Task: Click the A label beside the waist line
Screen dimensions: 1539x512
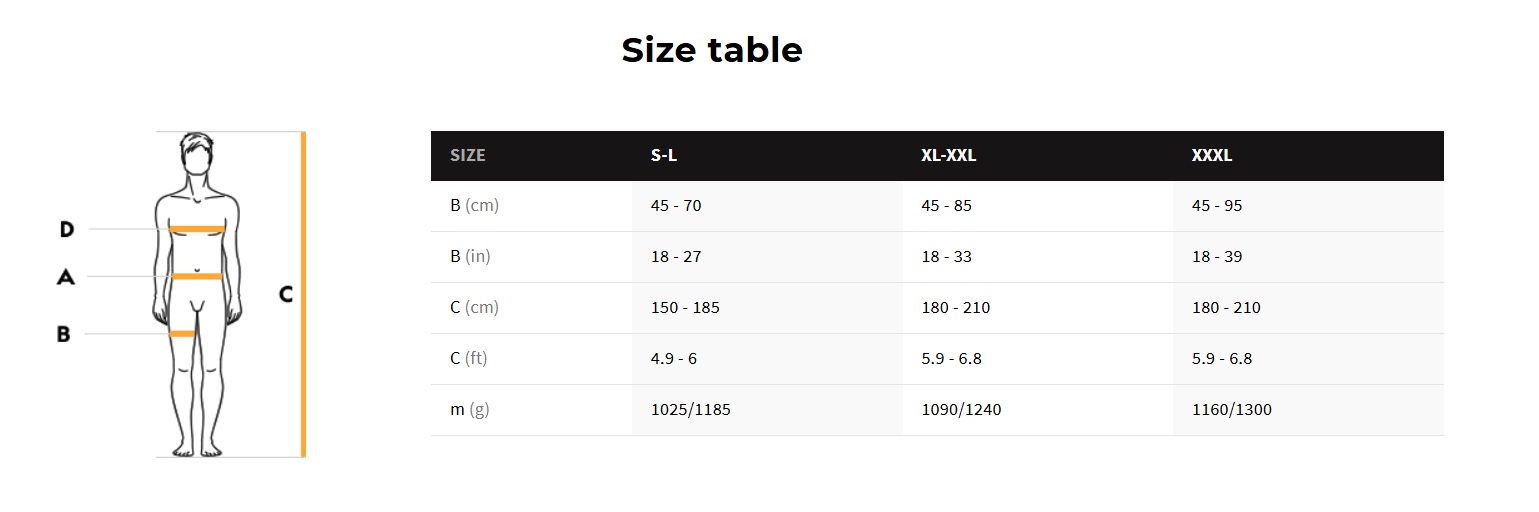Action: [x=66, y=276]
